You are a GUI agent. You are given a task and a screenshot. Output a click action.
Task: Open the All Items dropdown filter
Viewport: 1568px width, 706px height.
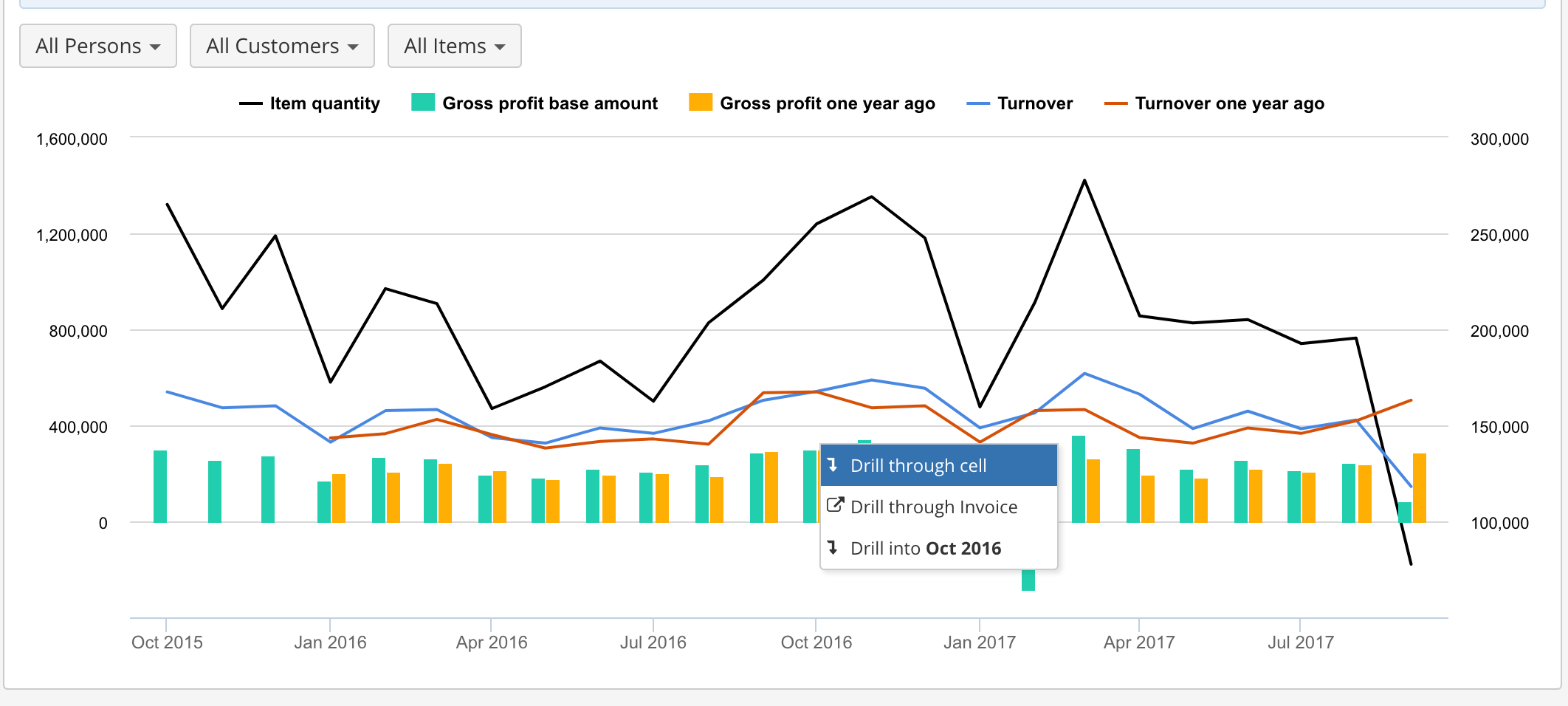454,46
